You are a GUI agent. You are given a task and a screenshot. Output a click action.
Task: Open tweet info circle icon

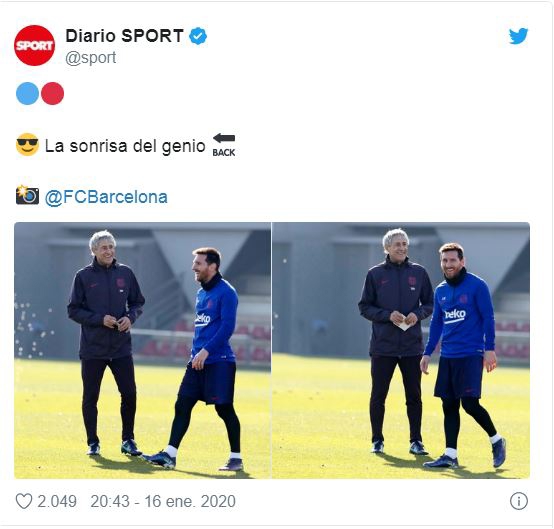(519, 501)
